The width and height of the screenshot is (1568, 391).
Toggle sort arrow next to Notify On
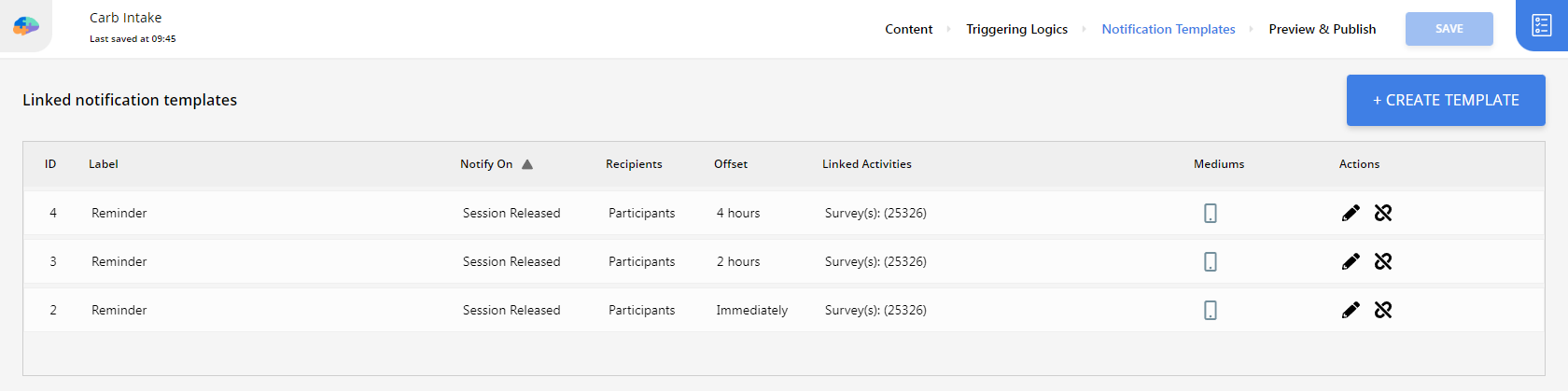point(527,164)
